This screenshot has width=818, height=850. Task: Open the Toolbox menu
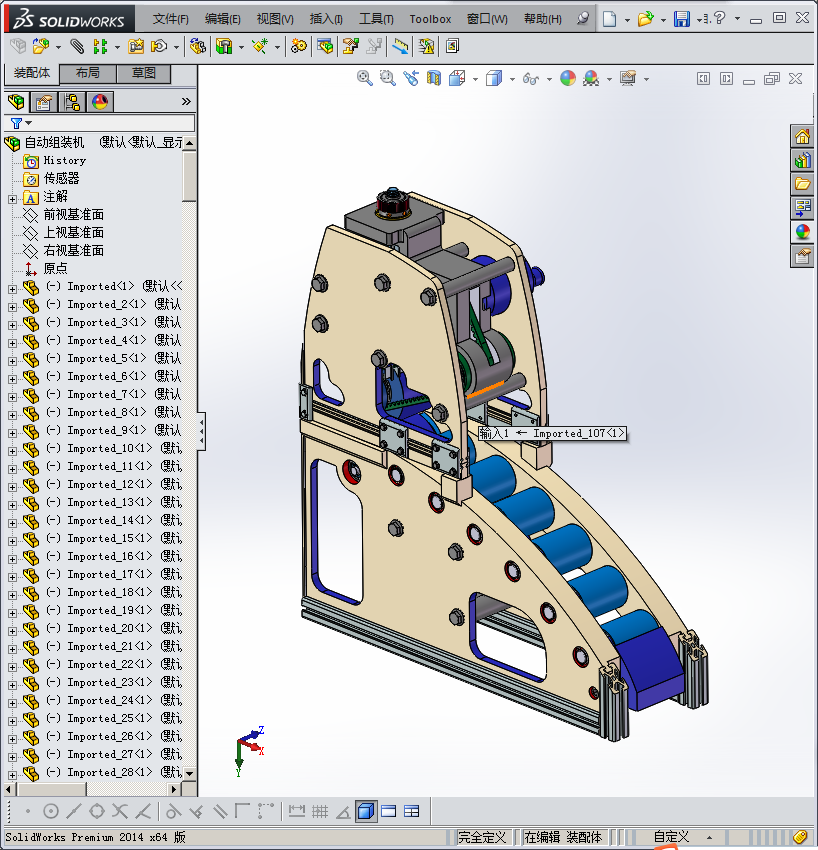430,19
